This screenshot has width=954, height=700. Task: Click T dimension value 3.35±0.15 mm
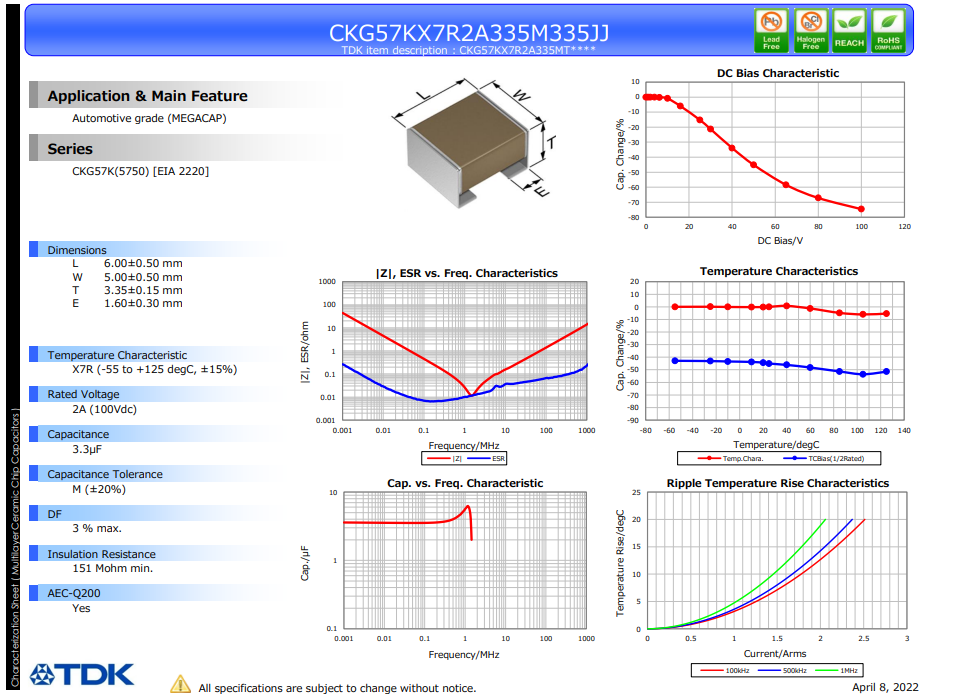point(143,290)
